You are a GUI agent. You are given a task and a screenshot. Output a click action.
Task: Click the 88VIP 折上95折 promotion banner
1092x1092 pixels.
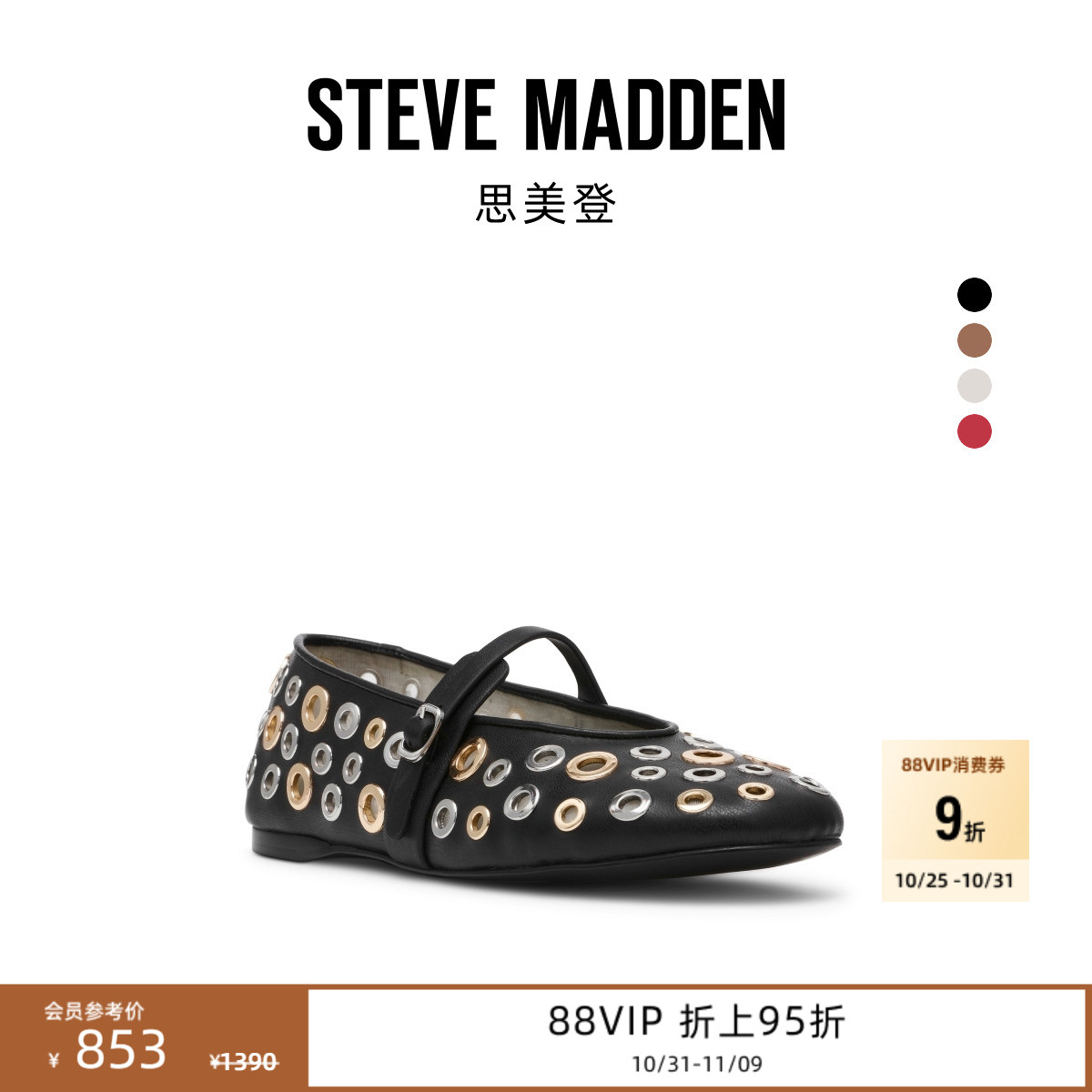[x=696, y=1021]
